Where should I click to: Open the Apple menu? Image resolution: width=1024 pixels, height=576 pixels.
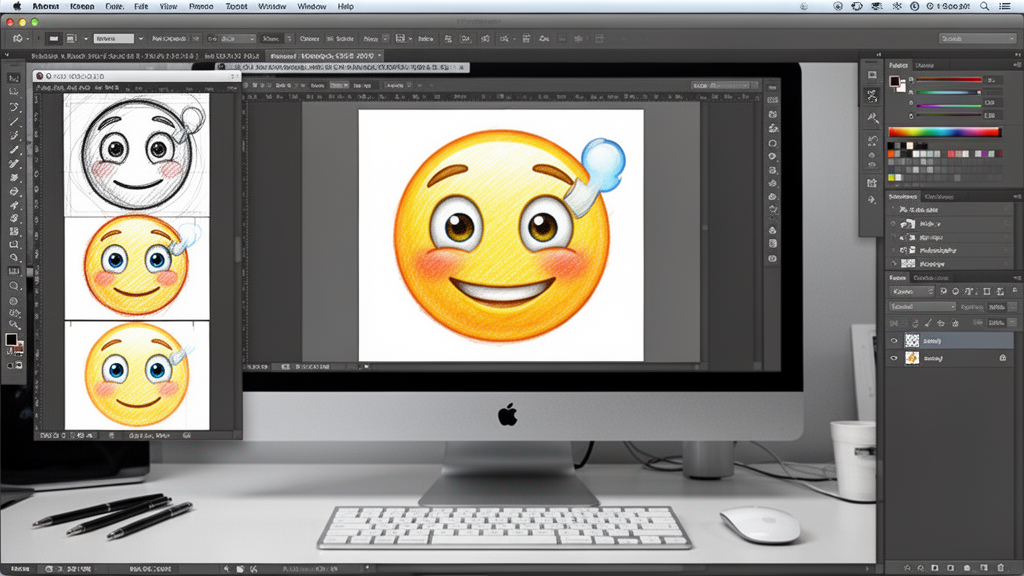[17, 7]
